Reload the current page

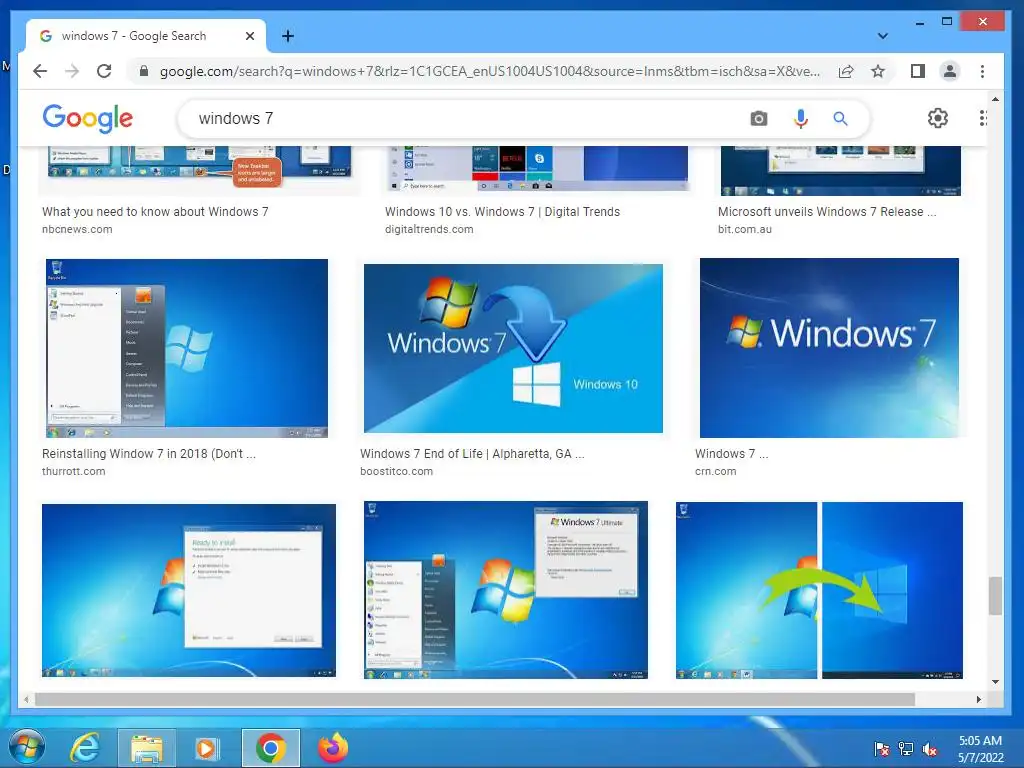point(104,71)
